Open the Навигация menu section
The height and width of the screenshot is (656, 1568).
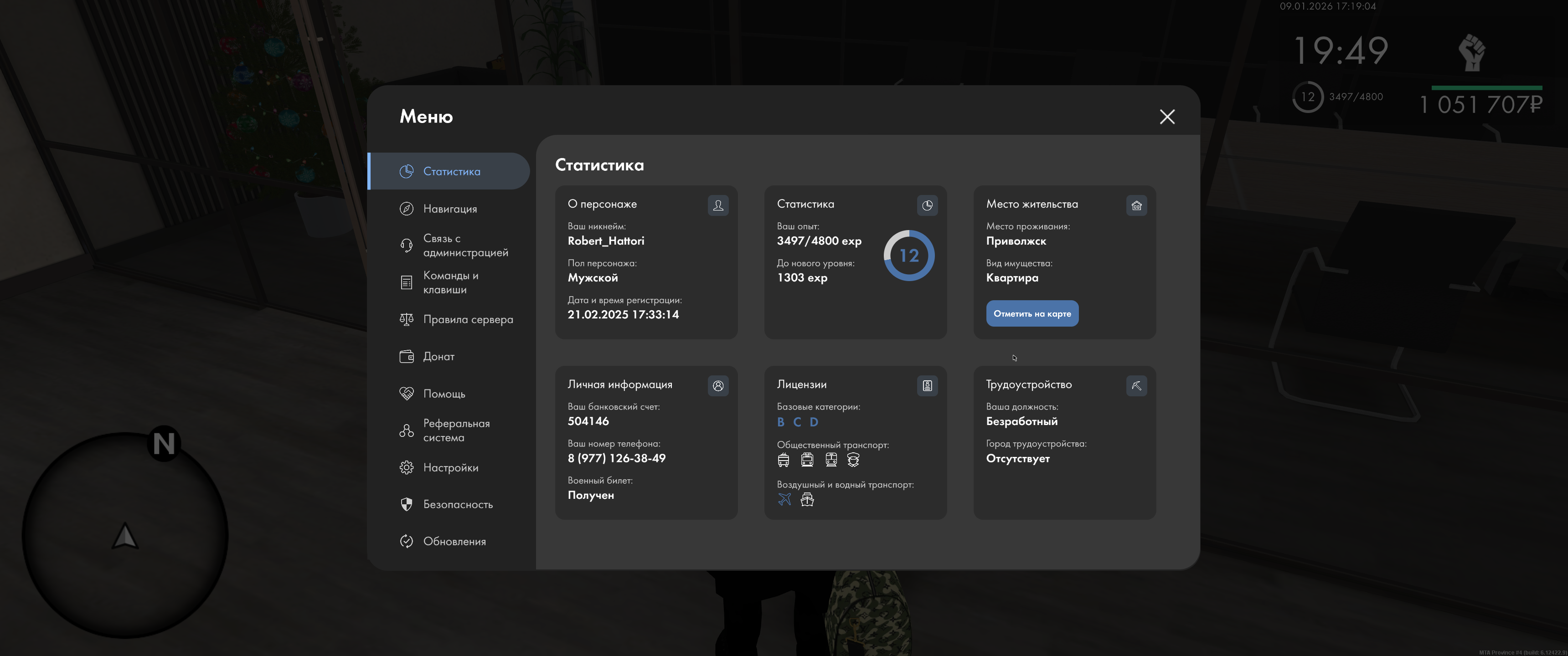click(450, 209)
